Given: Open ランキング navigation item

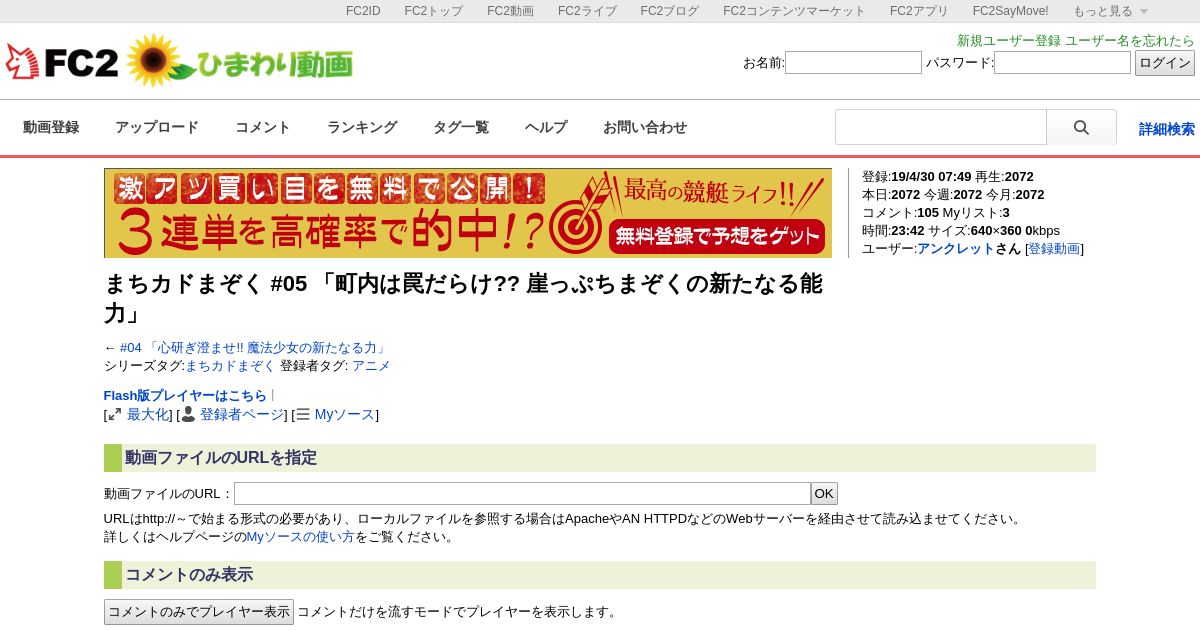Looking at the screenshot, I should click(362, 127).
